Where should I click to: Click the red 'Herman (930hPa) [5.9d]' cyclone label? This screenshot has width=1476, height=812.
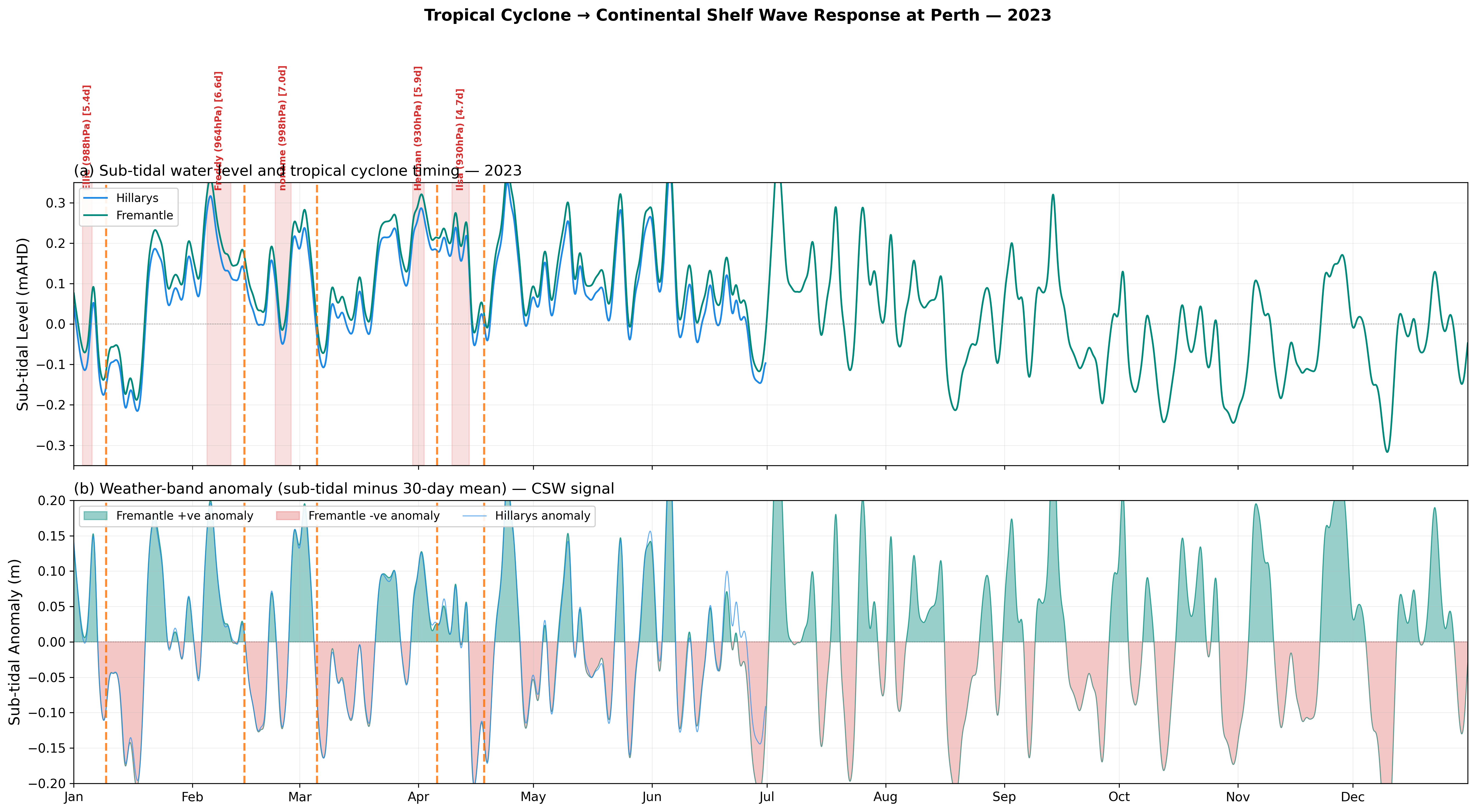point(418,128)
